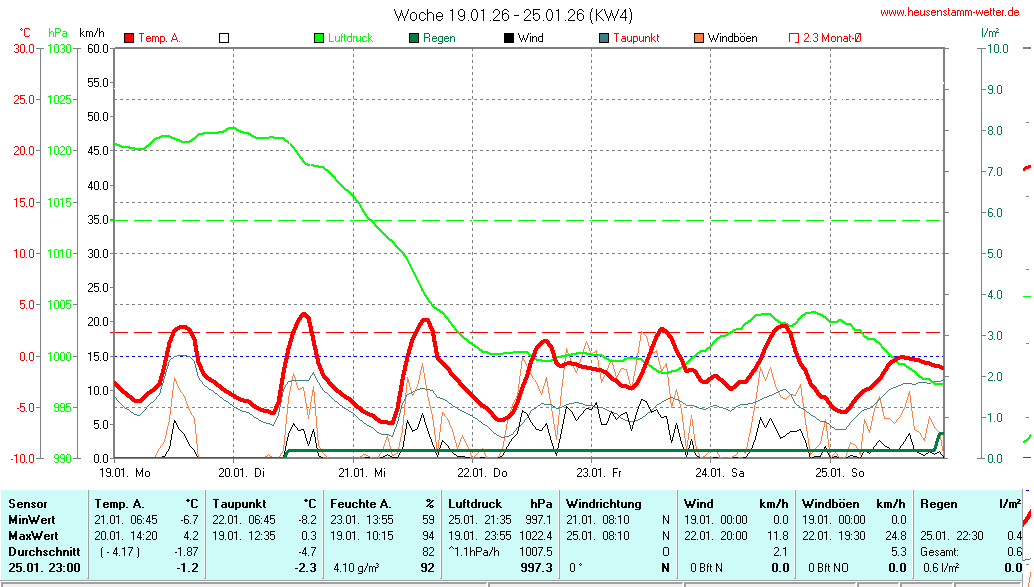Click the dark green Regen legend swatch

tap(414, 38)
